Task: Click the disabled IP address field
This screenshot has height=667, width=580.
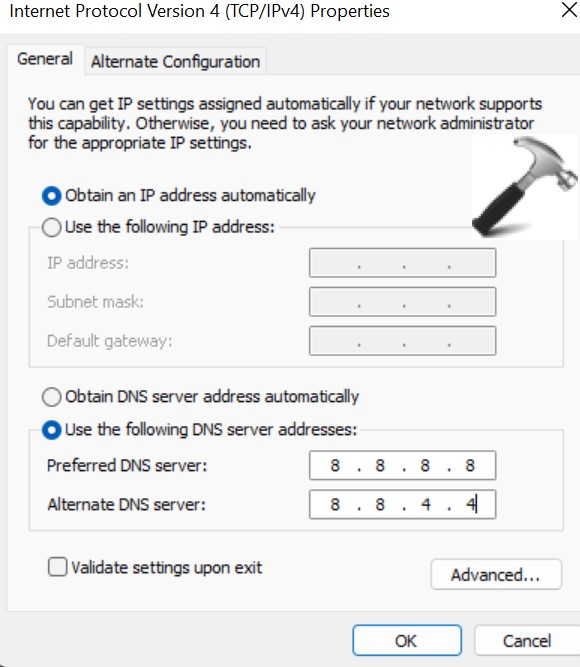Action: (x=403, y=263)
